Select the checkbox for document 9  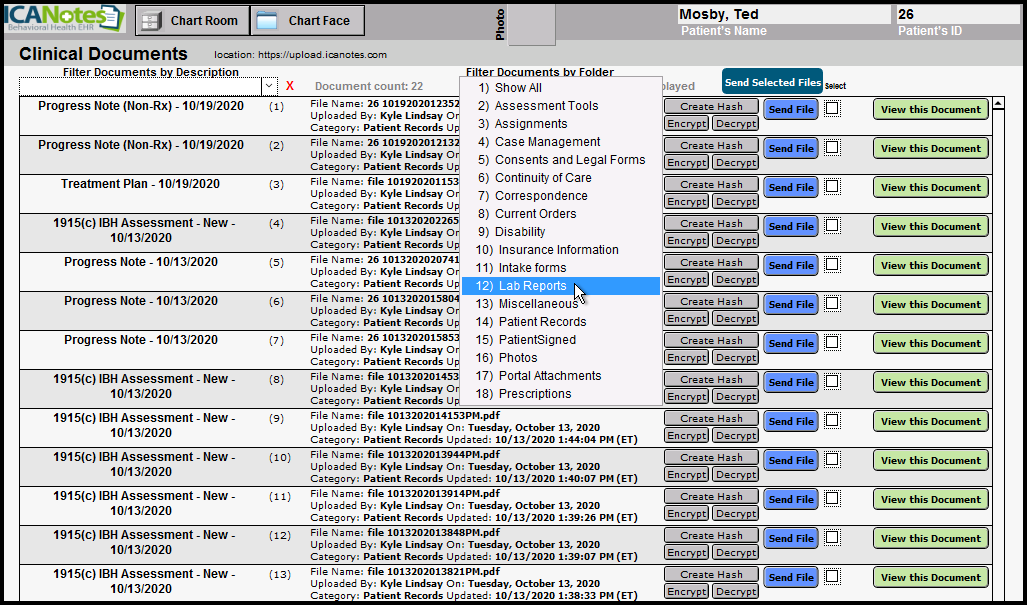coord(832,421)
